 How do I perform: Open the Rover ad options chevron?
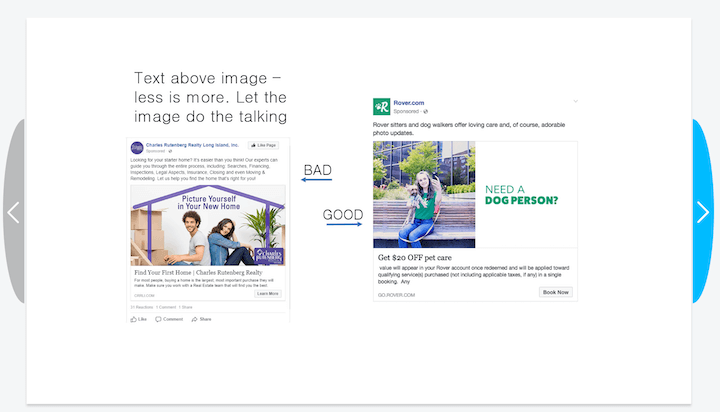pyautogui.click(x=574, y=103)
